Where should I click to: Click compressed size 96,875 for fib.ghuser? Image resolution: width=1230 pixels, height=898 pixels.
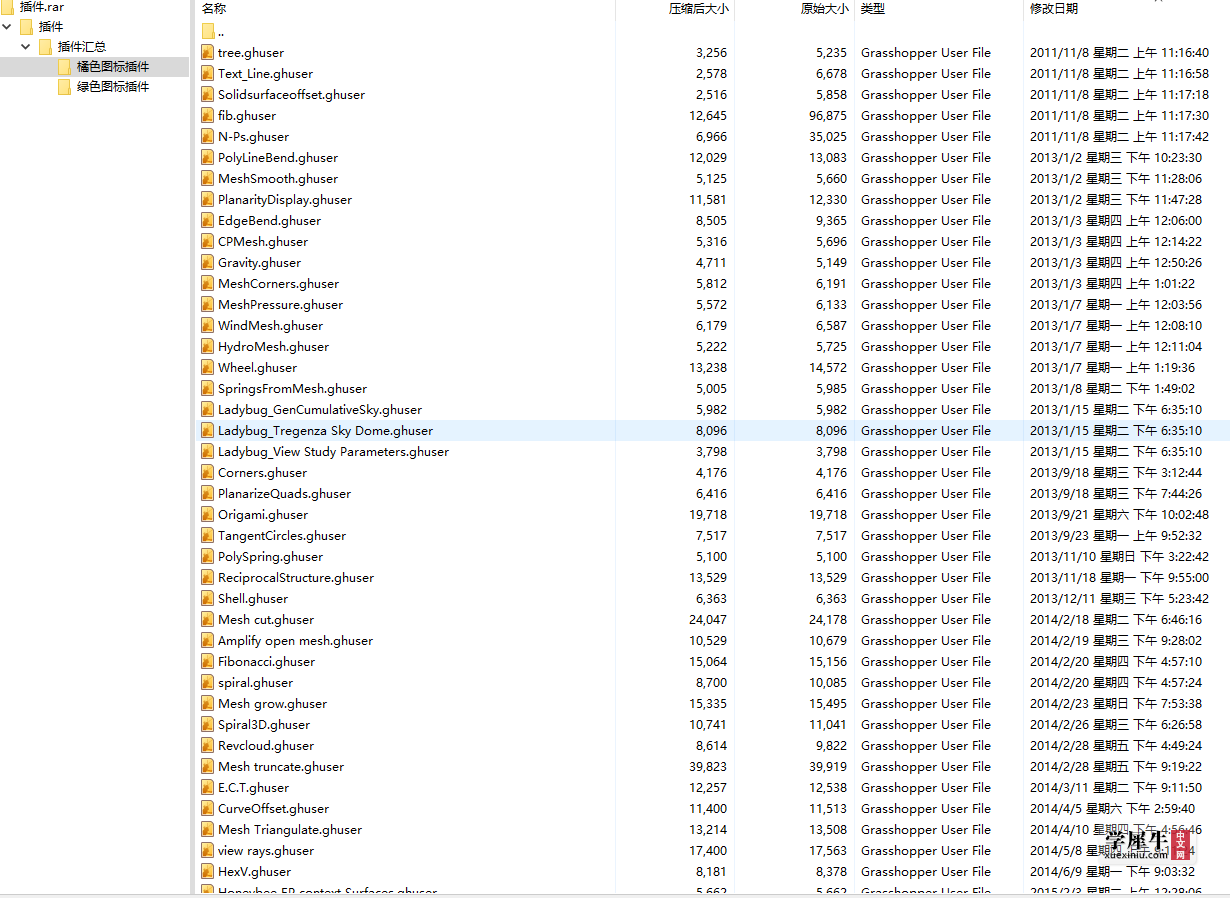[830, 115]
